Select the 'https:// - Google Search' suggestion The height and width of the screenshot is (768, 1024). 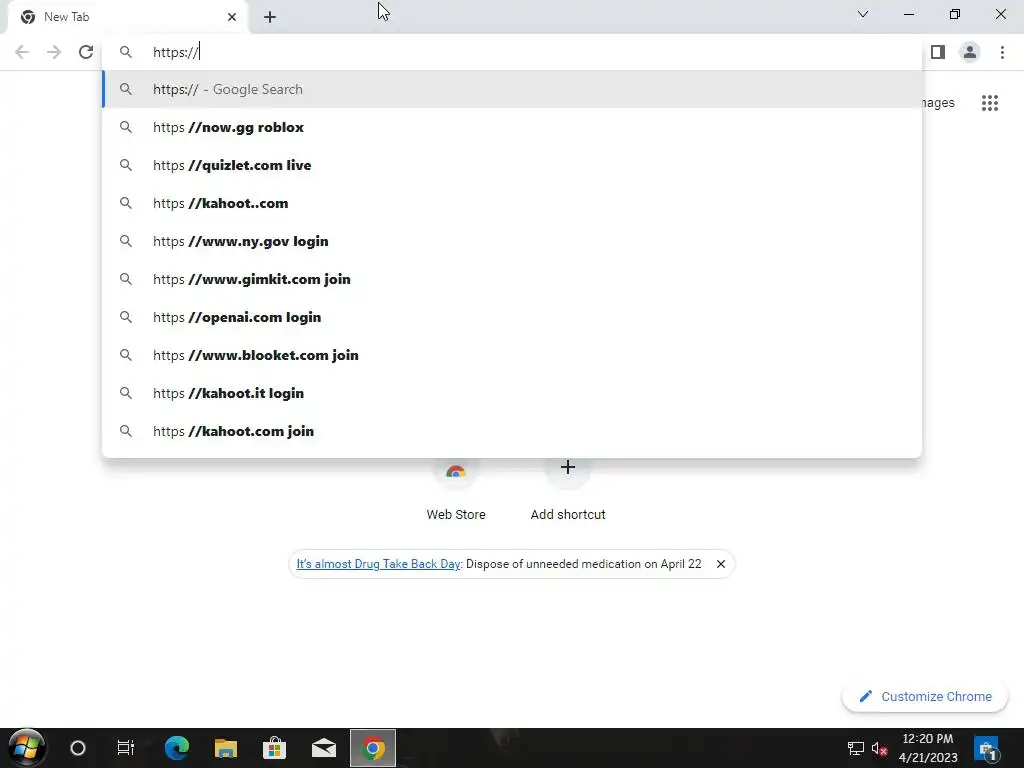coord(512,89)
